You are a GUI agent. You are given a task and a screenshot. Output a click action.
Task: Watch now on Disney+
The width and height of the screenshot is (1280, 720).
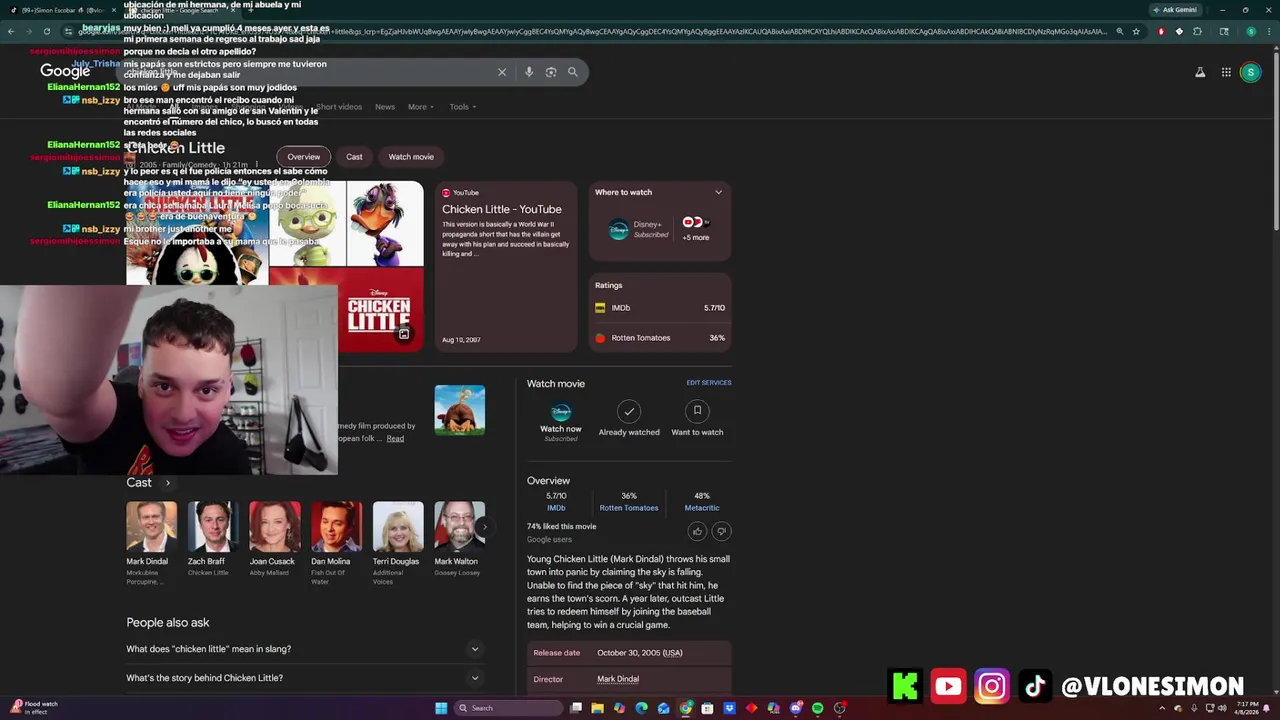(561, 422)
